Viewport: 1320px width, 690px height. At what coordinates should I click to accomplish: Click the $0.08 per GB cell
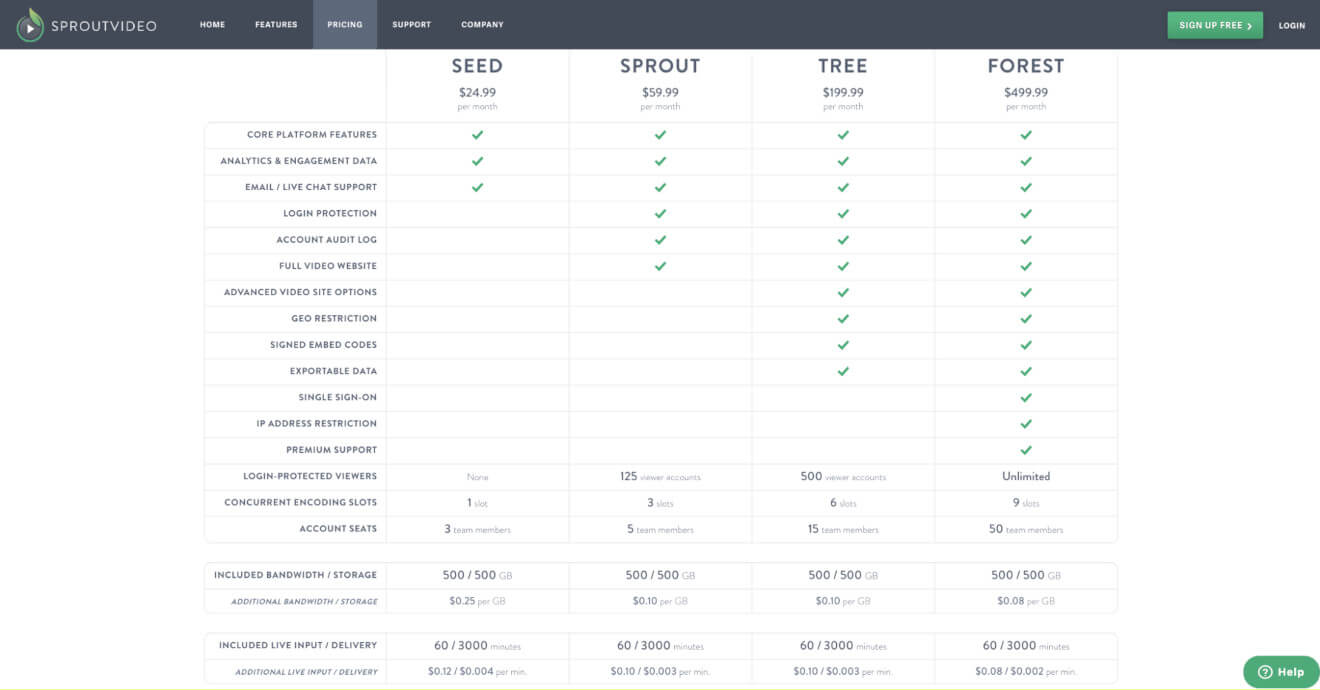(1026, 601)
